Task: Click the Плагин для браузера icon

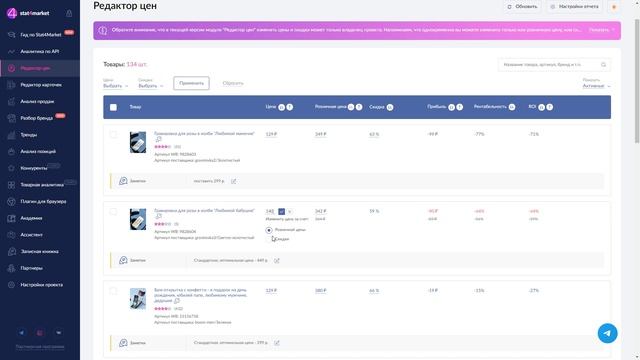Action: (11, 202)
